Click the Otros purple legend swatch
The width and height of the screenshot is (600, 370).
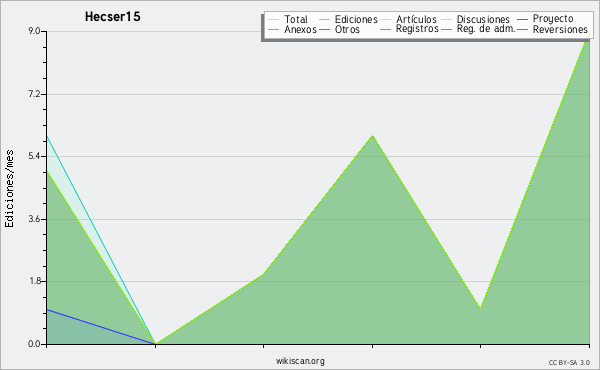[x=324, y=29]
